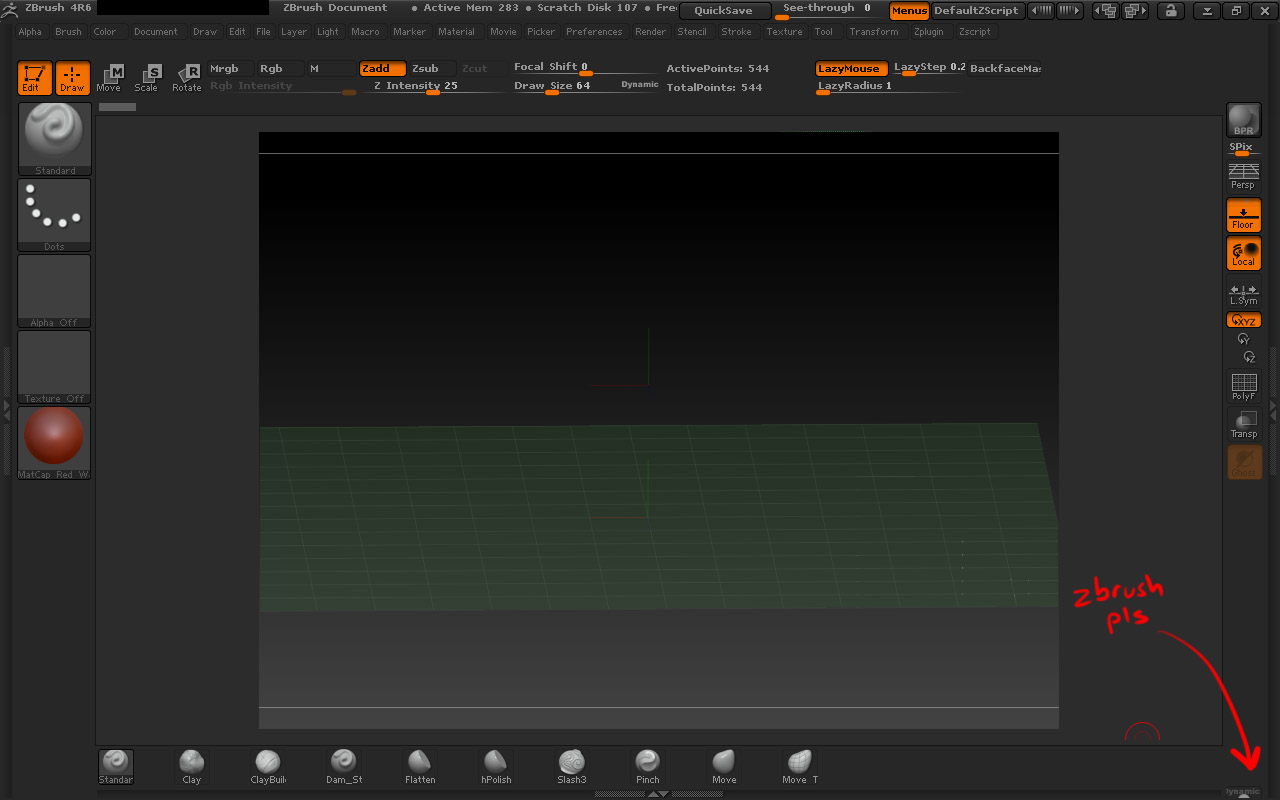Open the Brush menu
Viewport: 1280px width, 800px height.
click(68, 32)
